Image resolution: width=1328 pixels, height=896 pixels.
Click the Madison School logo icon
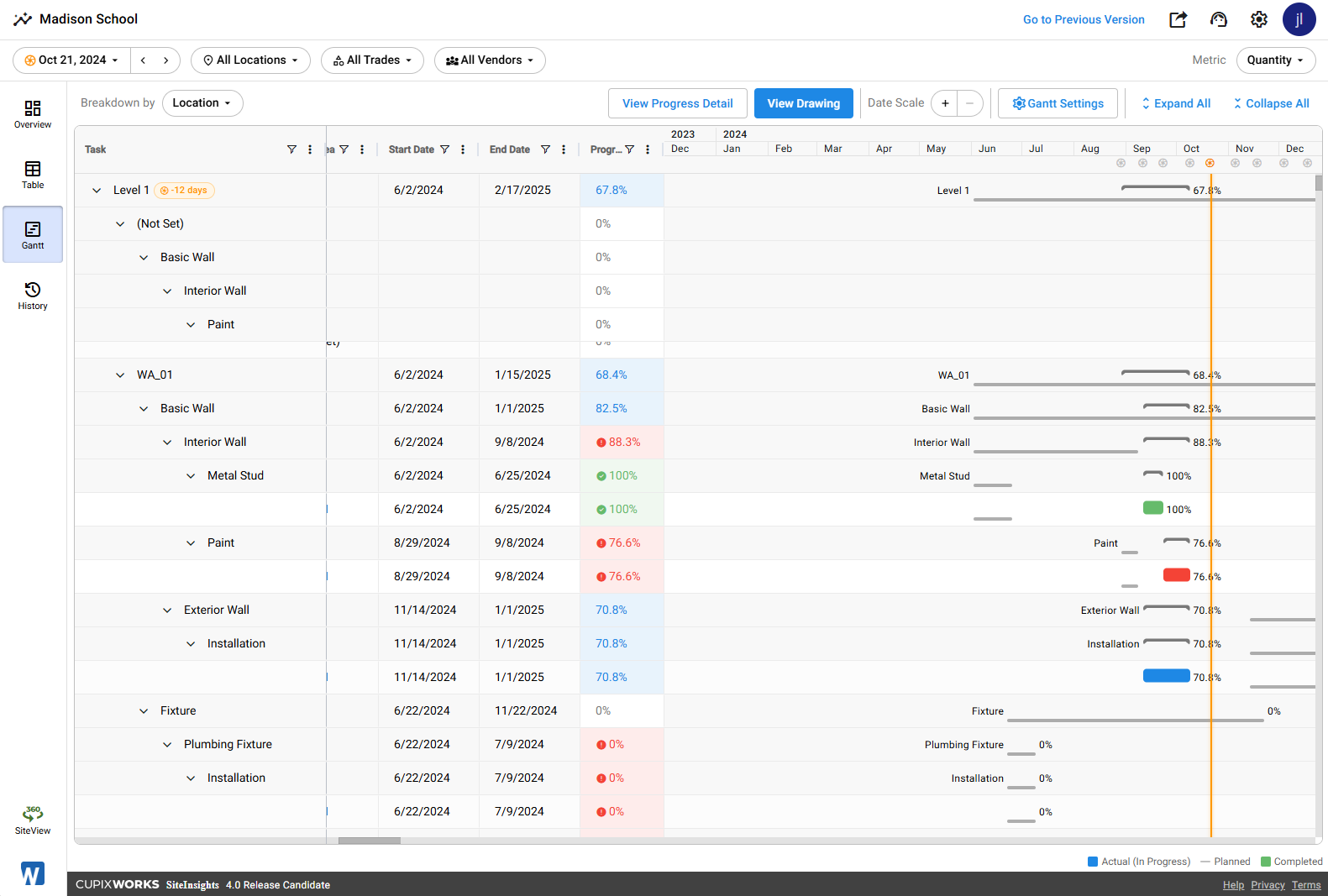pos(23,19)
